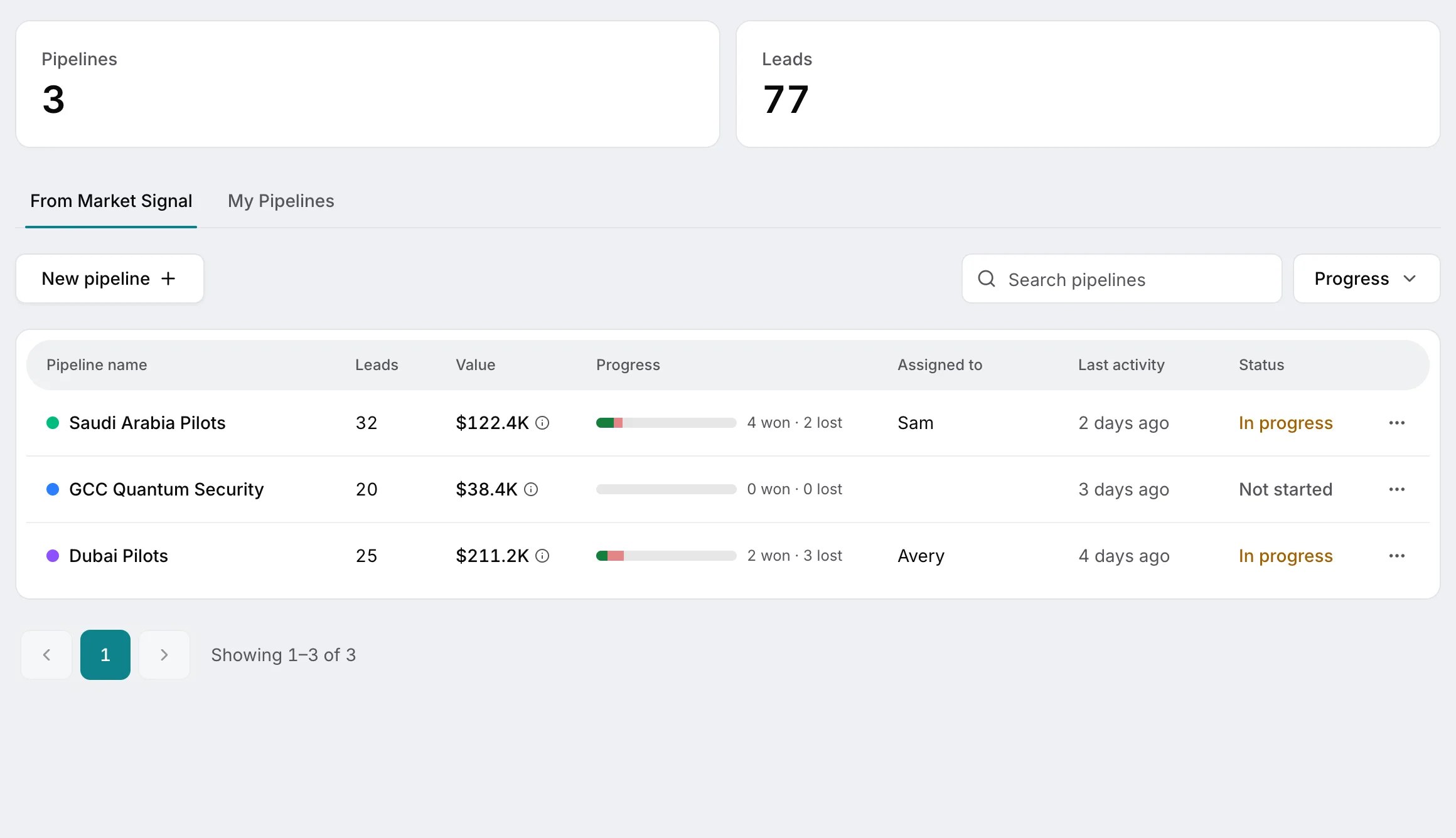Viewport: 1456px width, 838px height.
Task: Click the value $211.2K
Action: click(x=493, y=556)
